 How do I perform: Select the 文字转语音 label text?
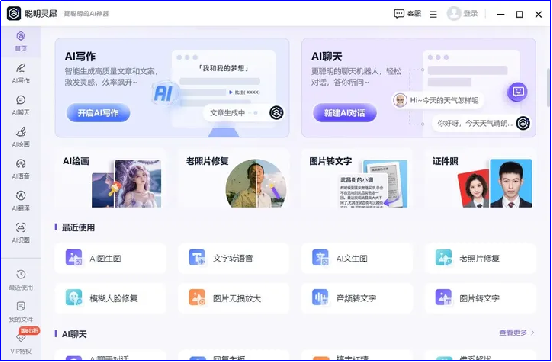click(x=233, y=258)
